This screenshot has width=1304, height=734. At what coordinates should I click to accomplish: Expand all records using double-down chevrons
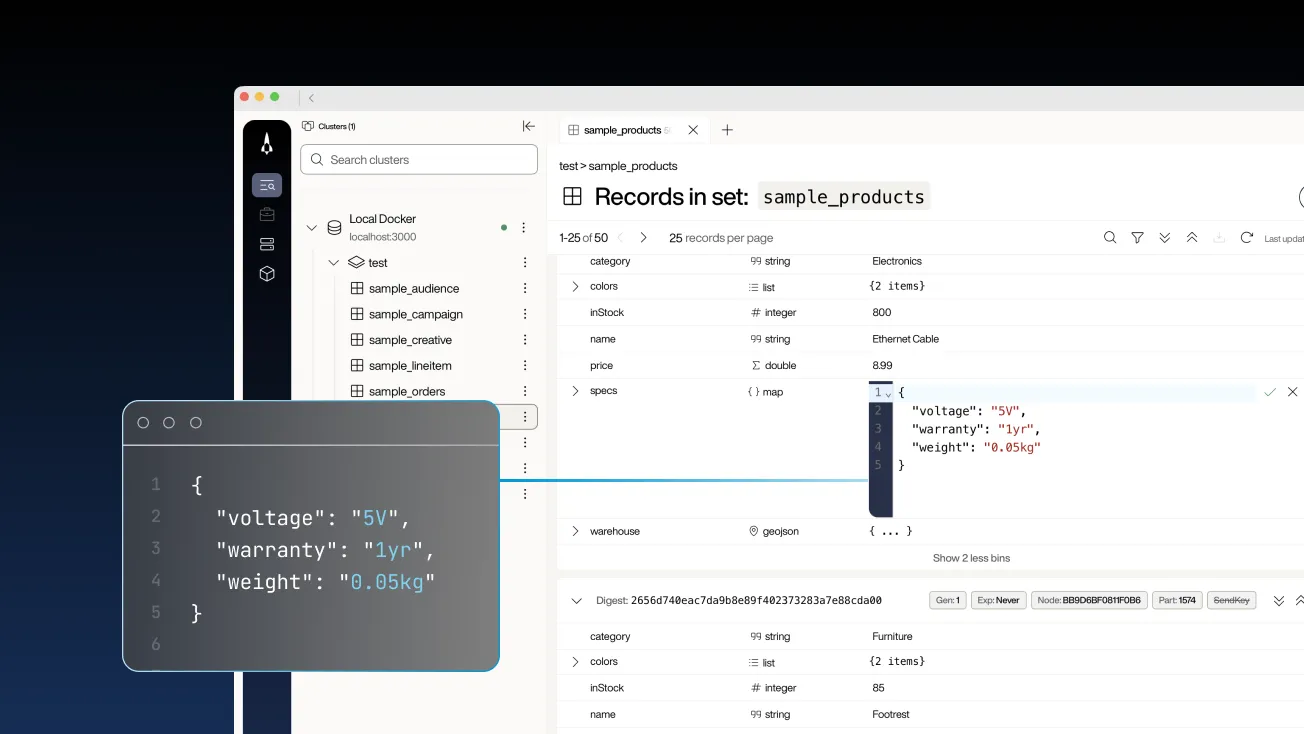click(1164, 237)
